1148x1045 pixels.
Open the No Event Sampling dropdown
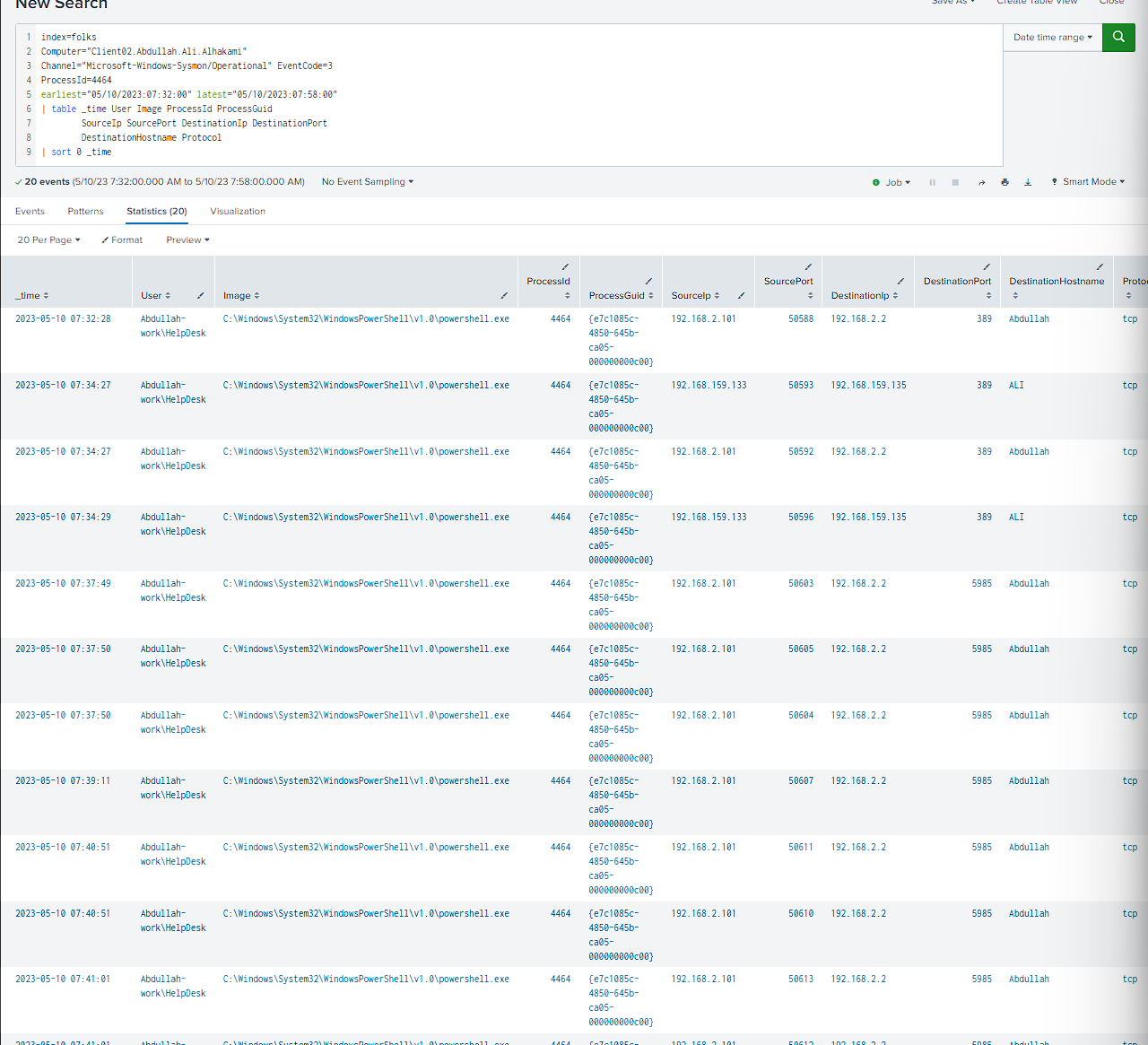coord(368,182)
